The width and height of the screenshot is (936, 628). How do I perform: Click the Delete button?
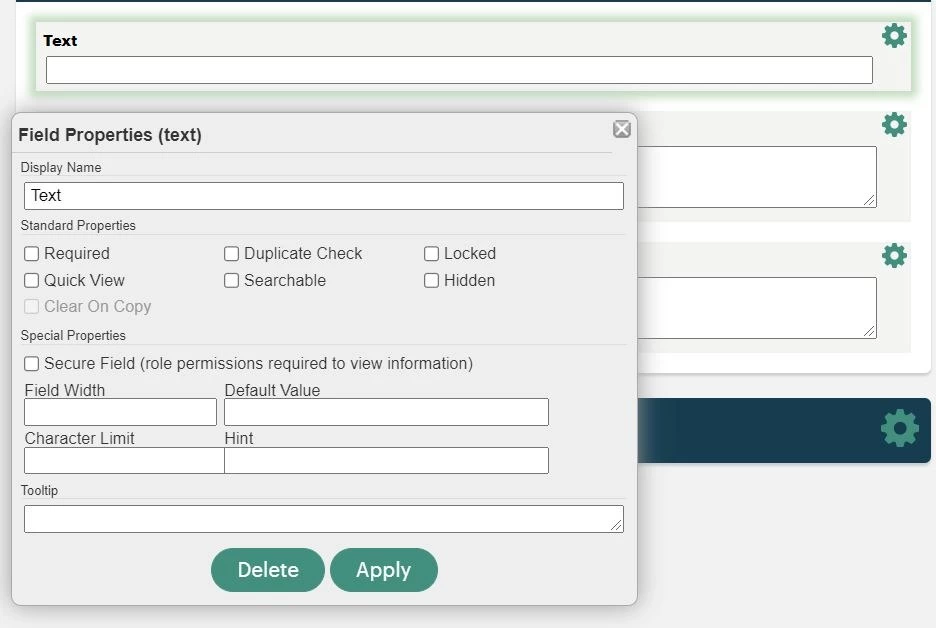click(267, 570)
